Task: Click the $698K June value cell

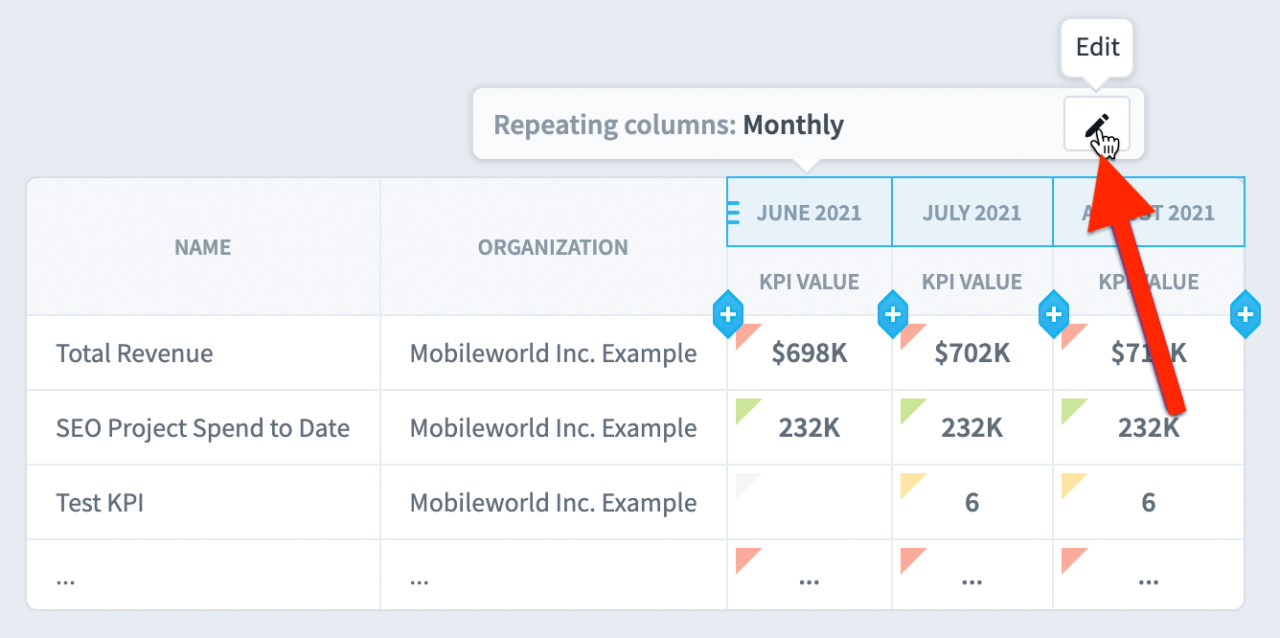Action: [809, 353]
